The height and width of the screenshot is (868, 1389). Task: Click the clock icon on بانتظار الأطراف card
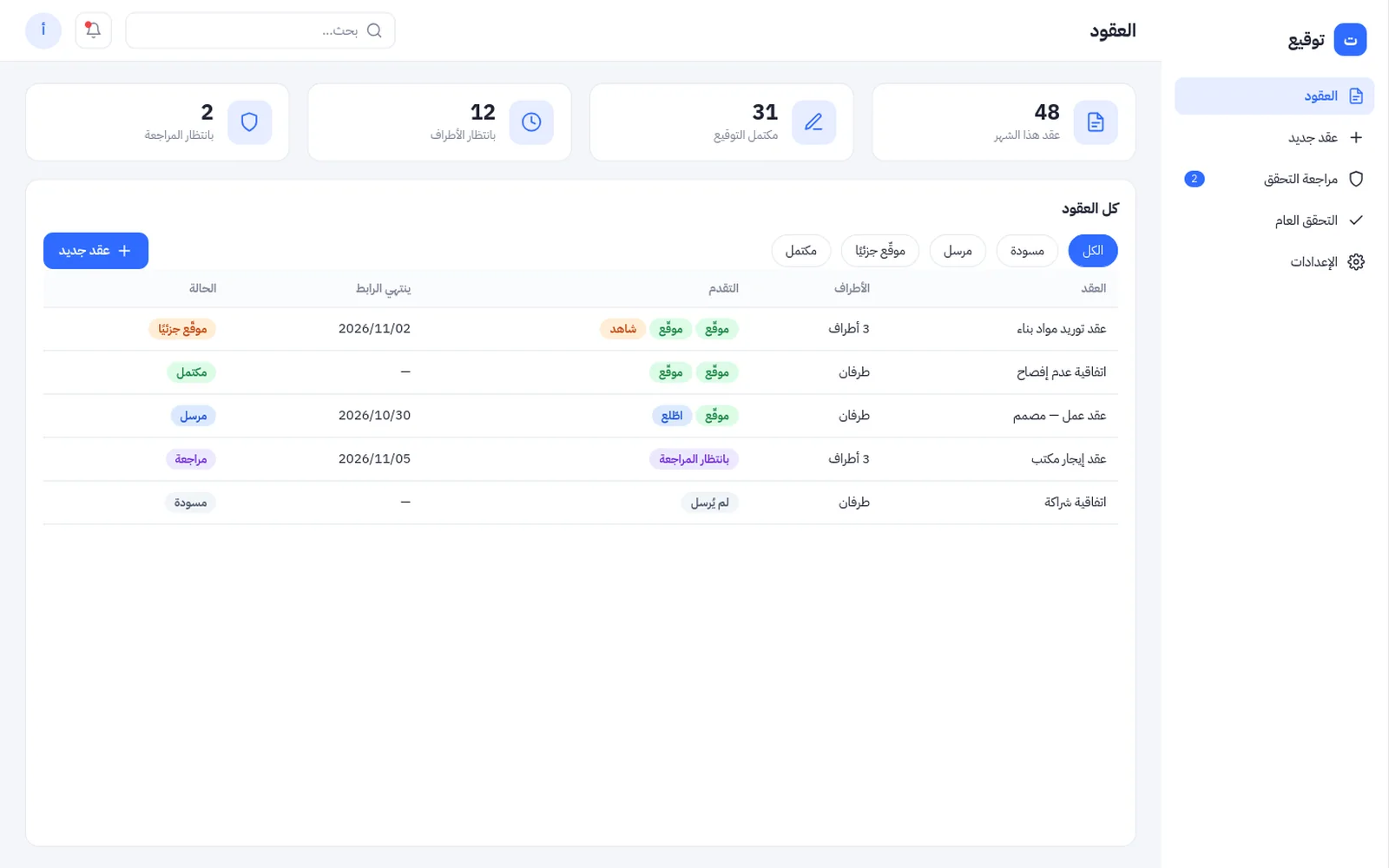[x=531, y=122]
